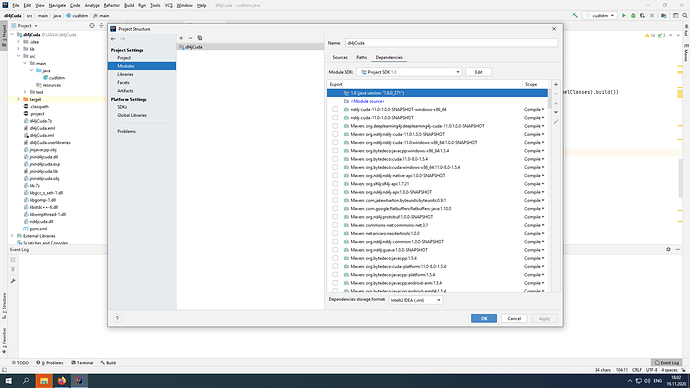Check export for Maven nd4j-native-api:1.0.0-SNAPSHOT
Viewport: 690px width, 388px height.
(x=335, y=176)
